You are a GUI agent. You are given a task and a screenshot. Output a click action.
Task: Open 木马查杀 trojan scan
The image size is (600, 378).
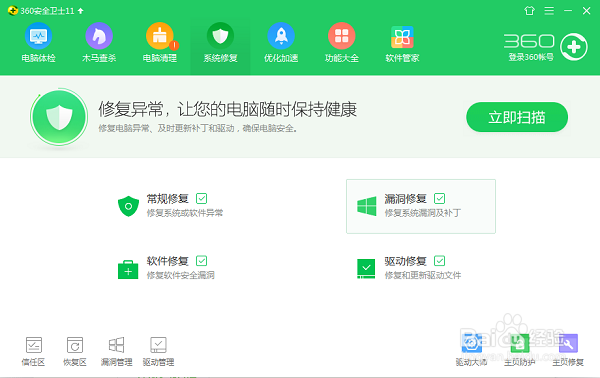point(99,43)
